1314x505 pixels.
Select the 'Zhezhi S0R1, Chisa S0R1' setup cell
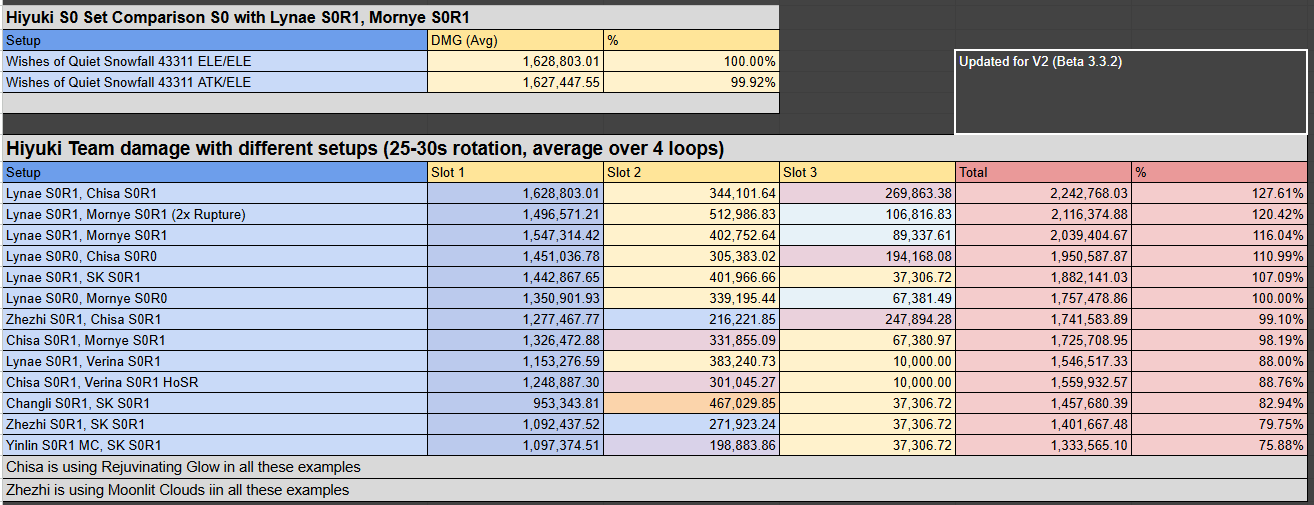coord(215,319)
